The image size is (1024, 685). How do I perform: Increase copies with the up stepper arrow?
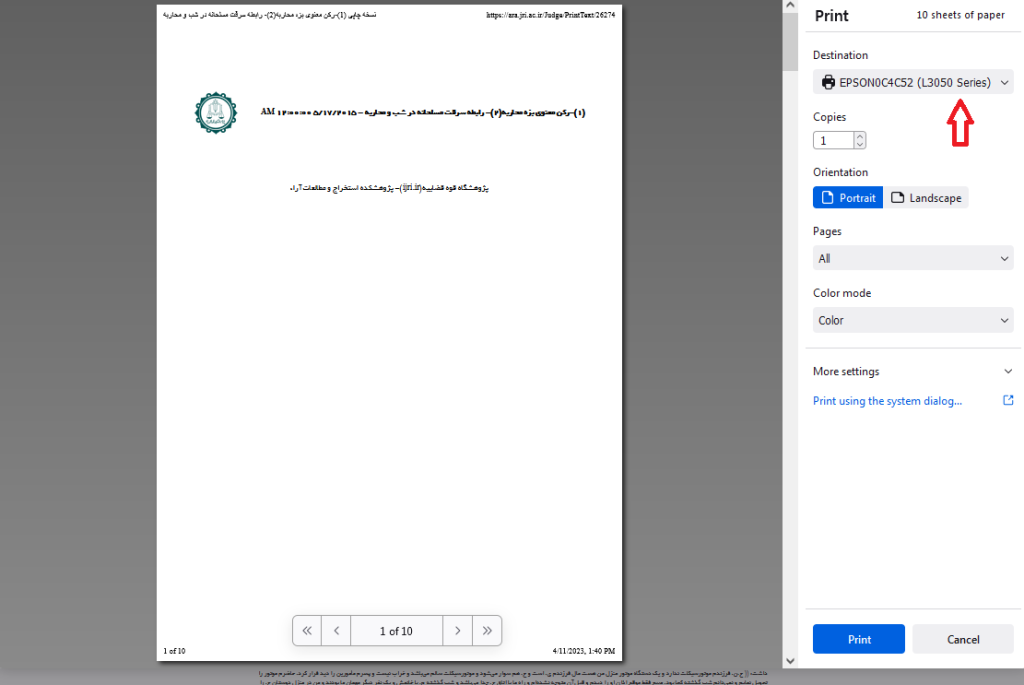pos(860,136)
